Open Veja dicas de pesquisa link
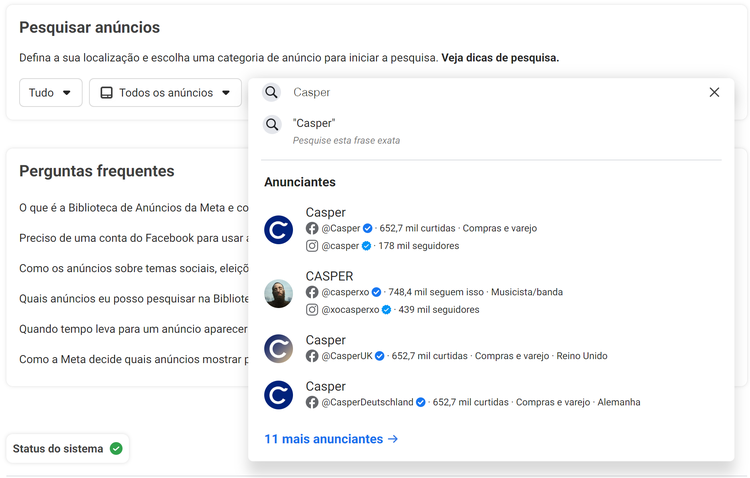Screen dimensions: 750x478 500,58
